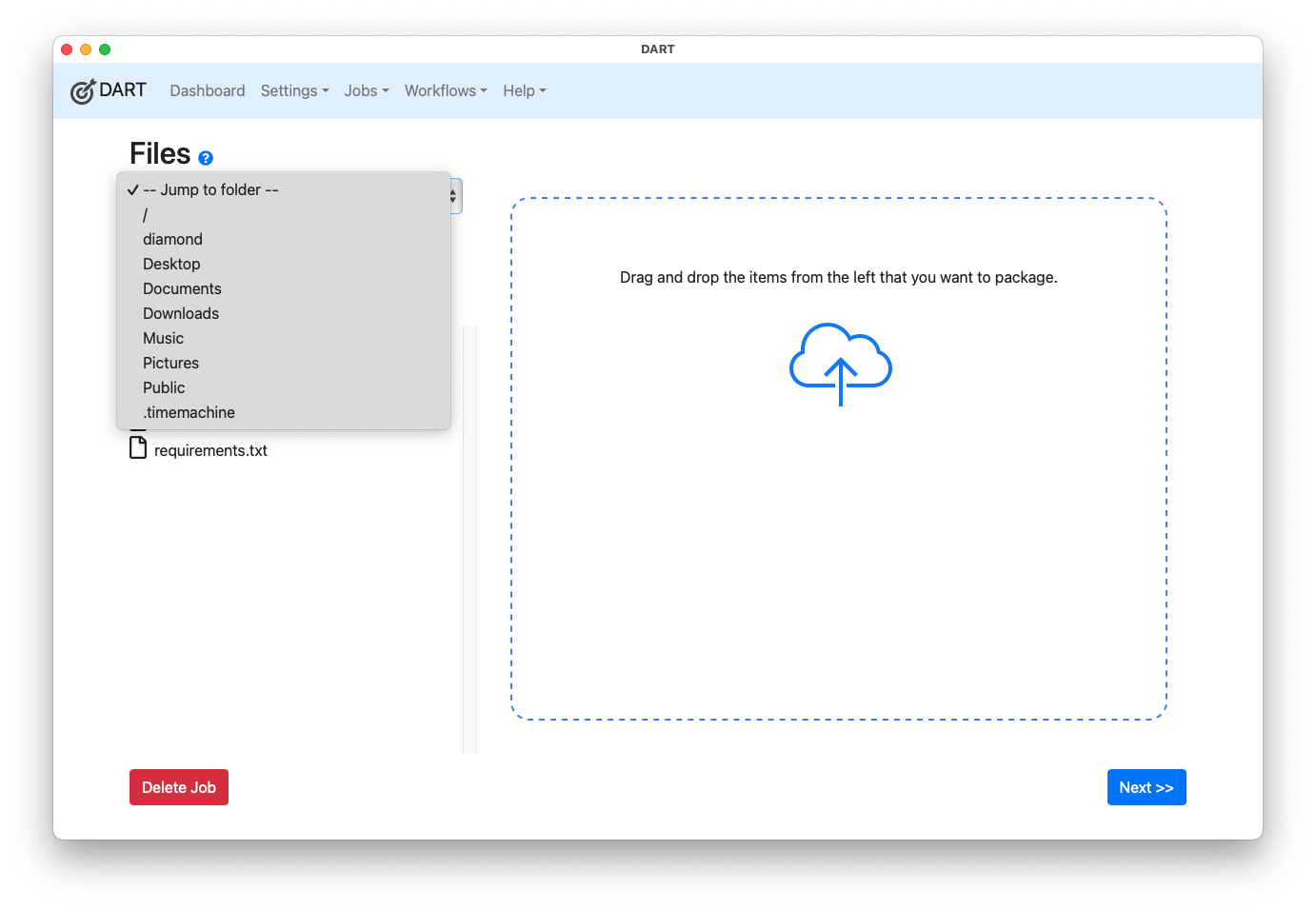Click the requirements.txt file name
Viewport: 1316px width, 910px height.
[x=210, y=450]
